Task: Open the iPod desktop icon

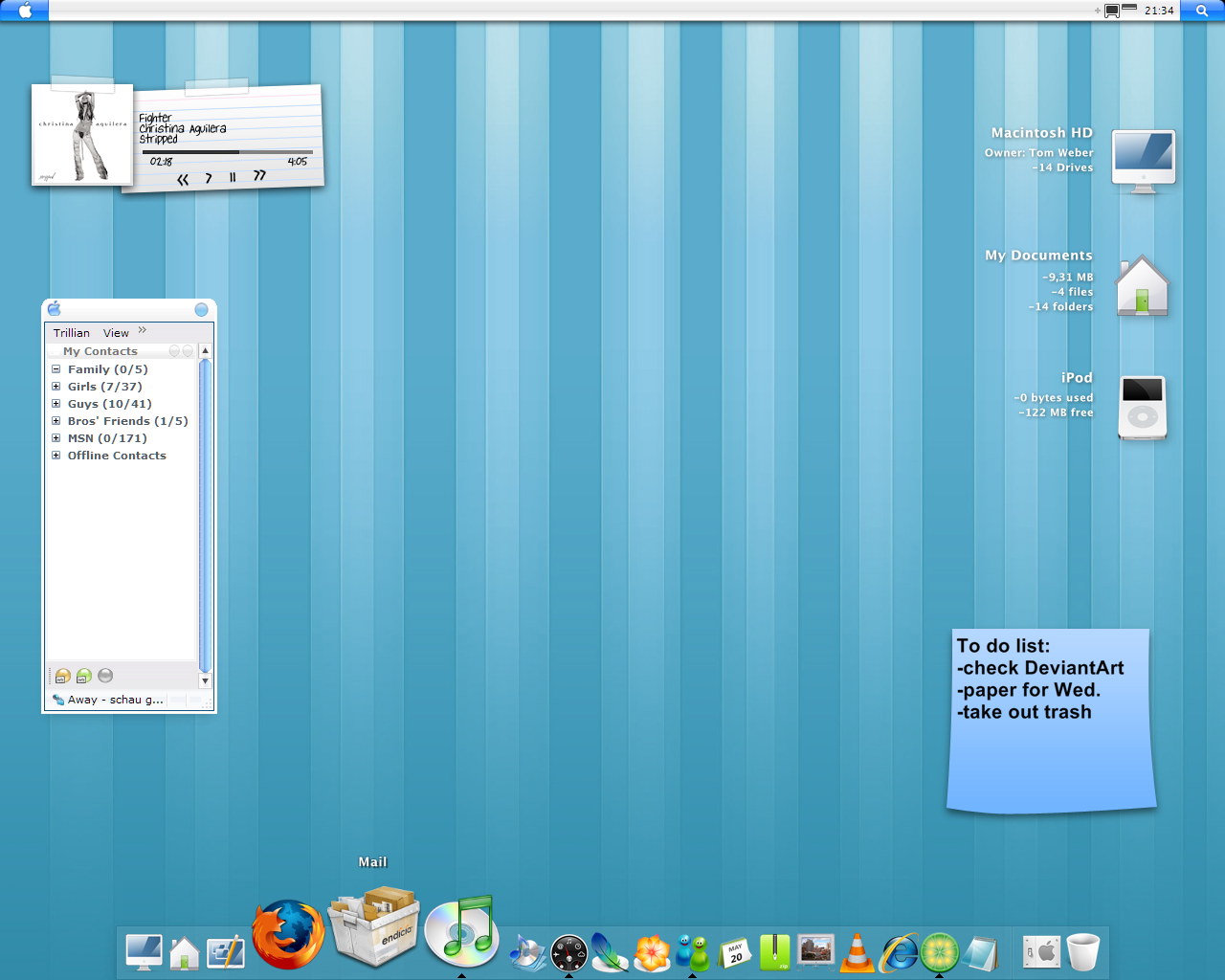Action: 1142,408
